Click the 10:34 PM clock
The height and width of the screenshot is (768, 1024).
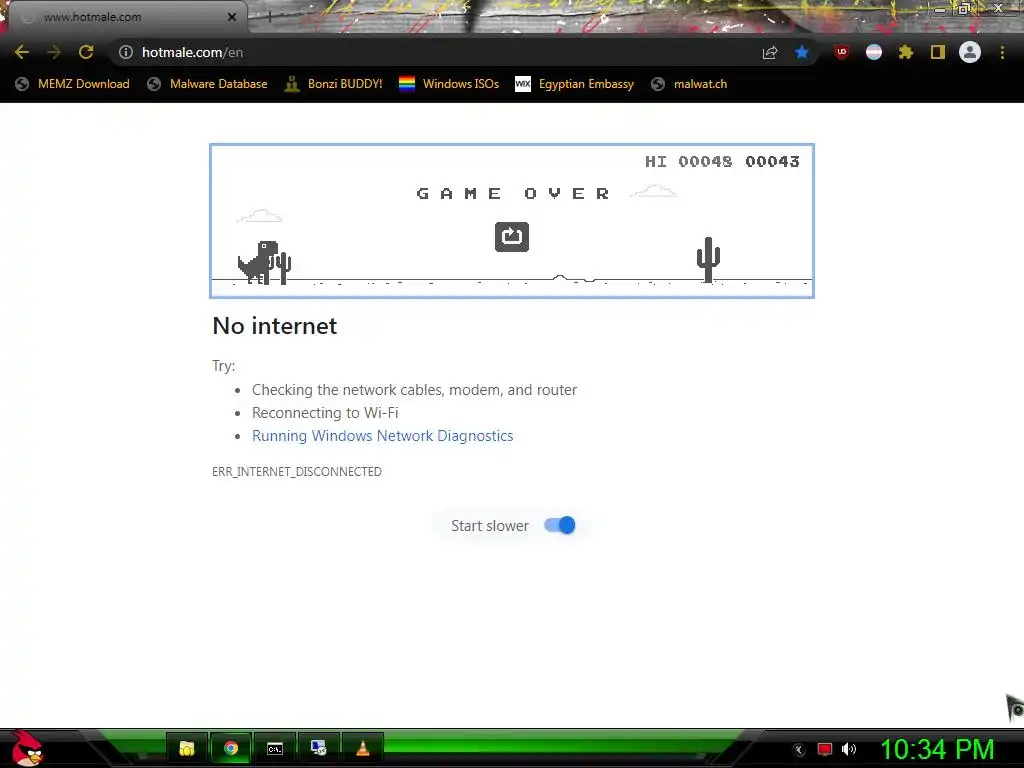coord(938,749)
